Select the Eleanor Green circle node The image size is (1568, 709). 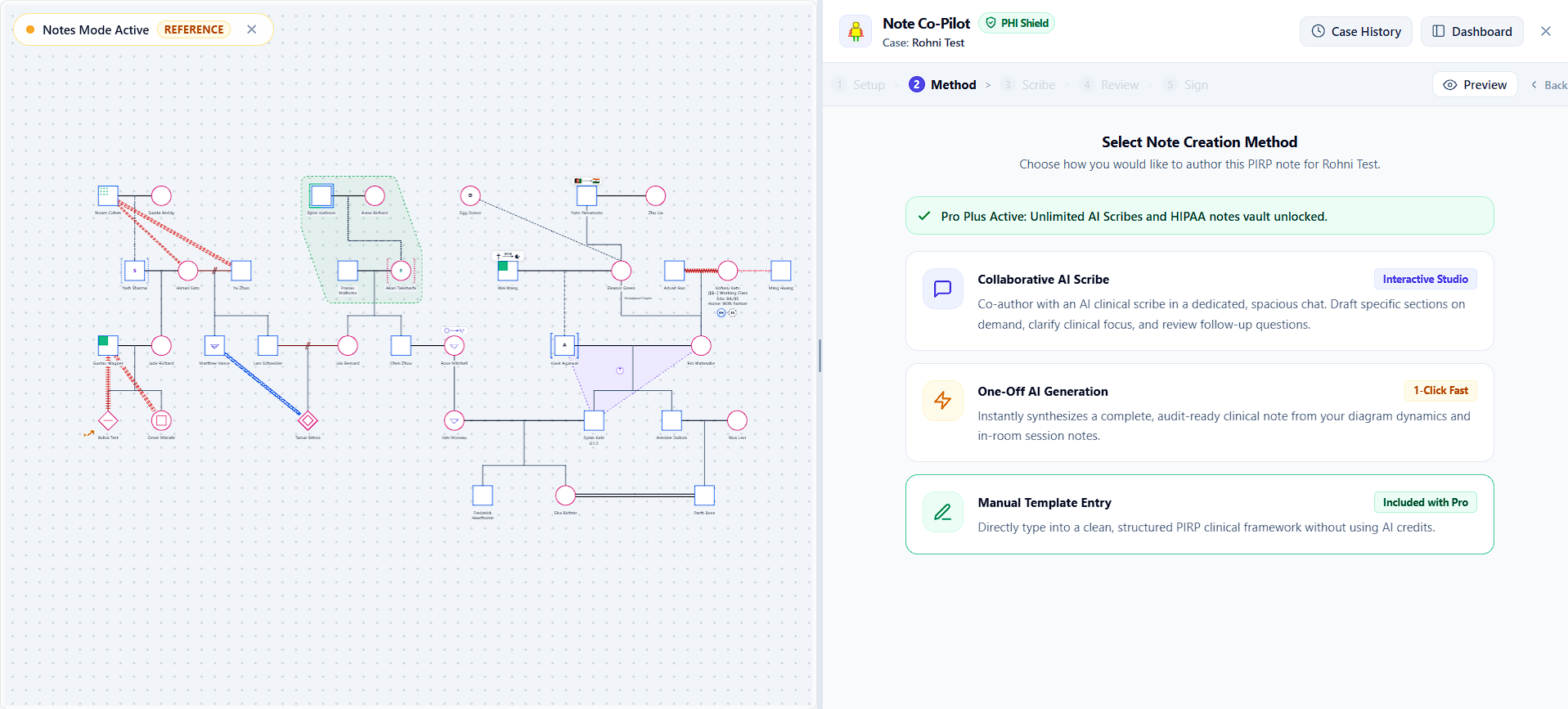click(x=622, y=271)
